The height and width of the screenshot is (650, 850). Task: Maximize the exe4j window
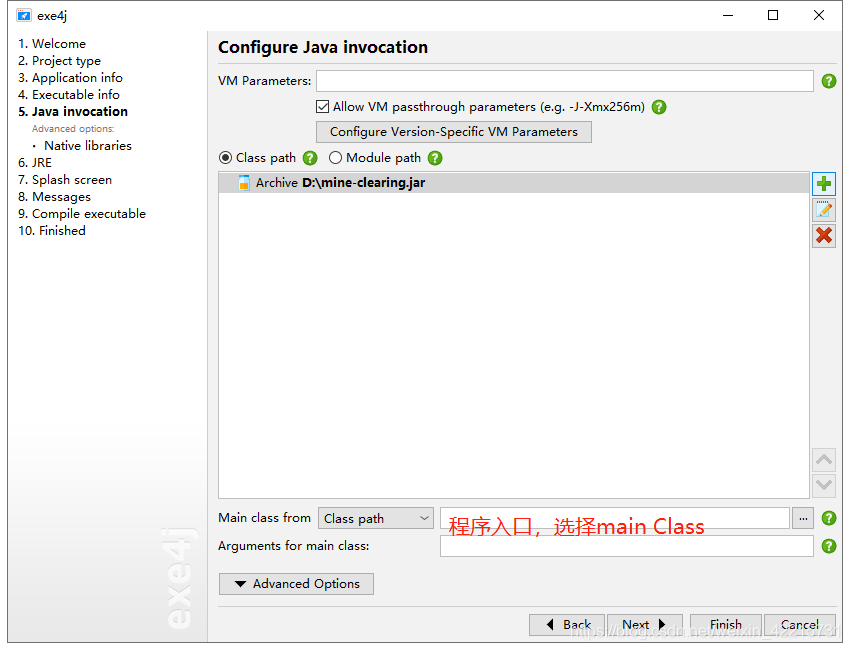pyautogui.click(x=773, y=15)
